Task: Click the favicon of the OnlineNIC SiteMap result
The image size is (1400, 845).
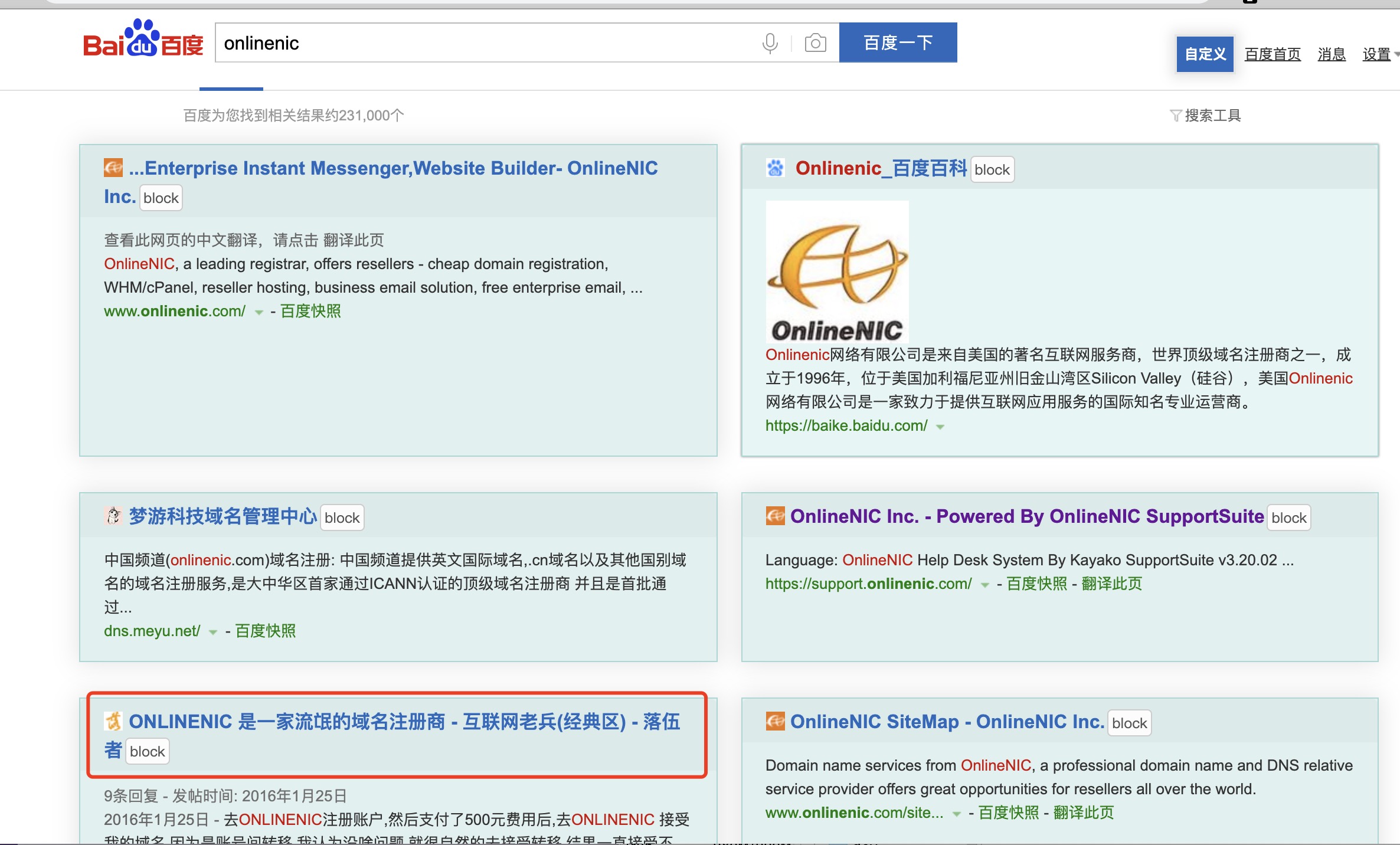Action: tap(775, 721)
